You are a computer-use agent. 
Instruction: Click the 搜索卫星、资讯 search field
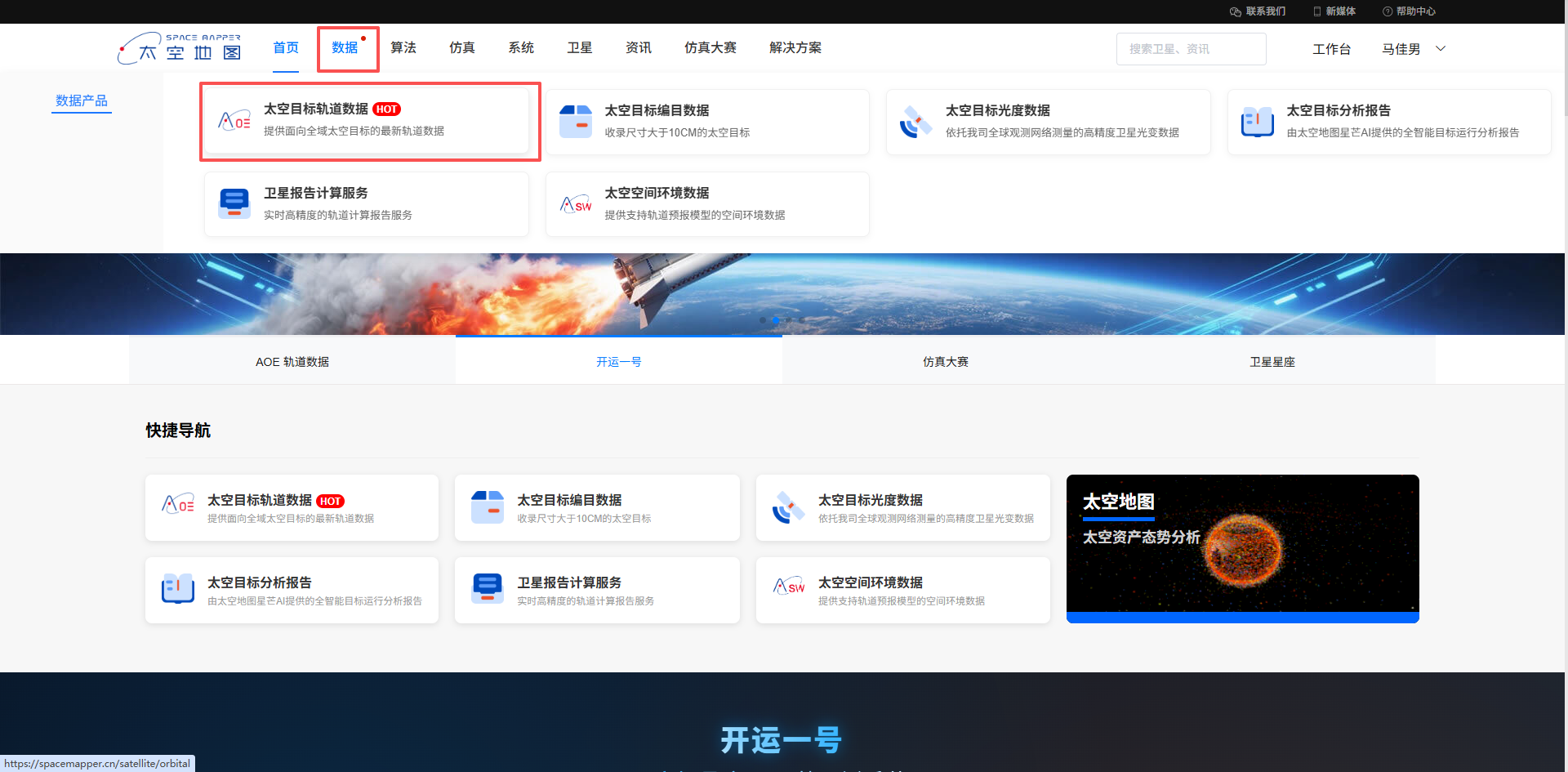[x=1191, y=48]
